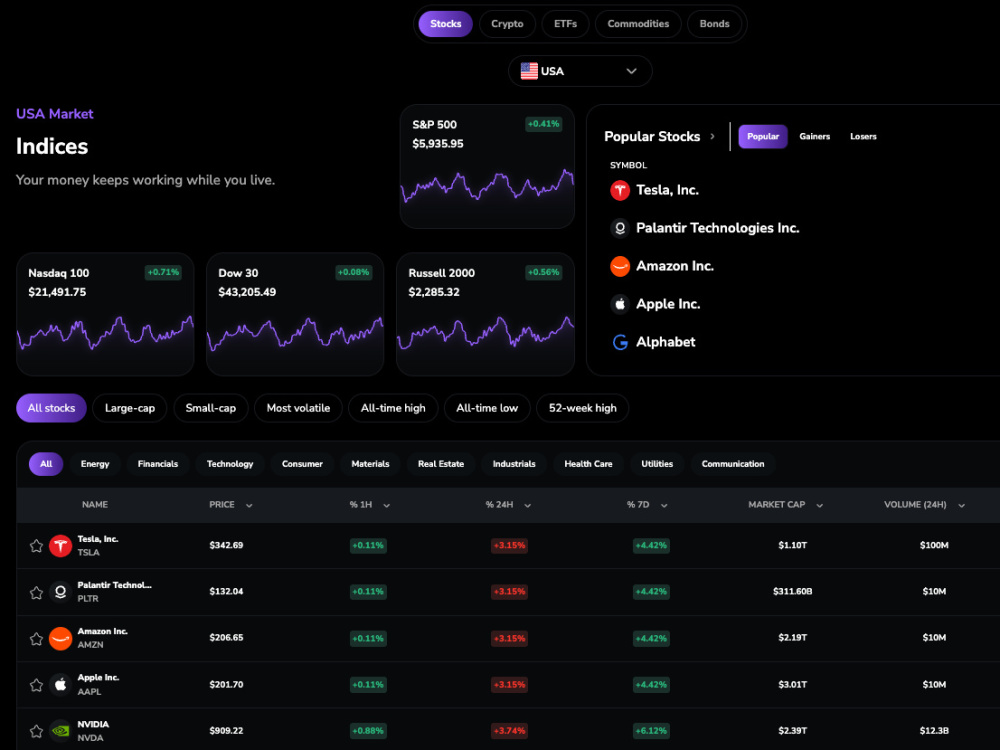1000x750 pixels.
Task: Open Apple logo in Popular Stocks list
Action: coord(620,304)
